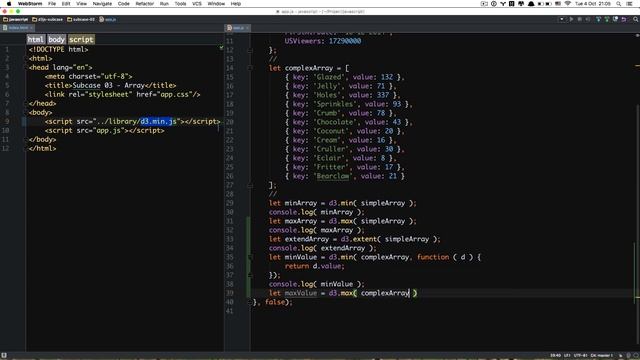Click the Stop icon in toolbar
Image resolution: width=640 pixels, height=360 pixels.
(x=588, y=19)
